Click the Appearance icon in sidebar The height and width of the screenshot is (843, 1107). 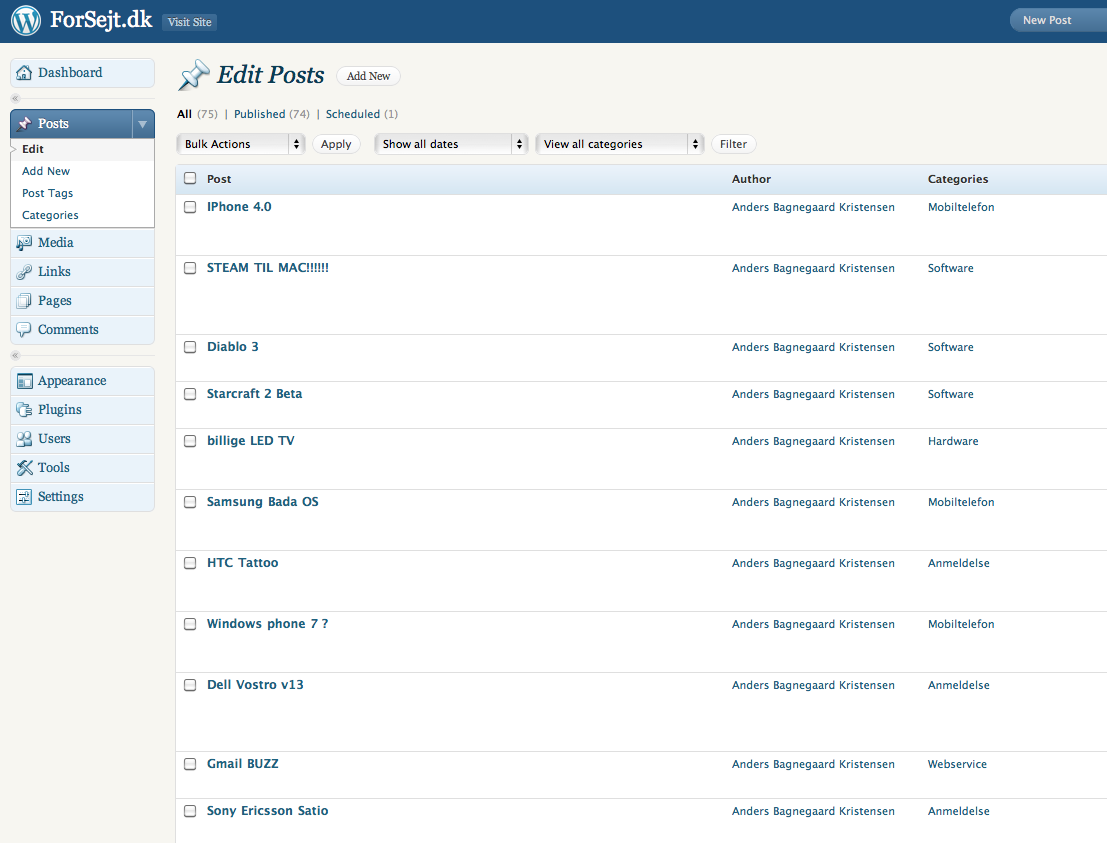pyautogui.click(x=24, y=381)
